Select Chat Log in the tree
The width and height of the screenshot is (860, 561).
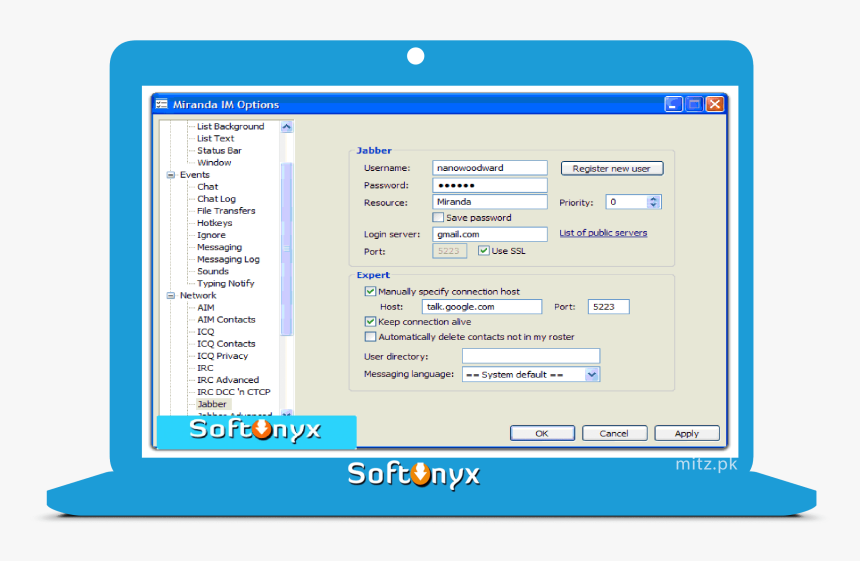click(x=216, y=199)
